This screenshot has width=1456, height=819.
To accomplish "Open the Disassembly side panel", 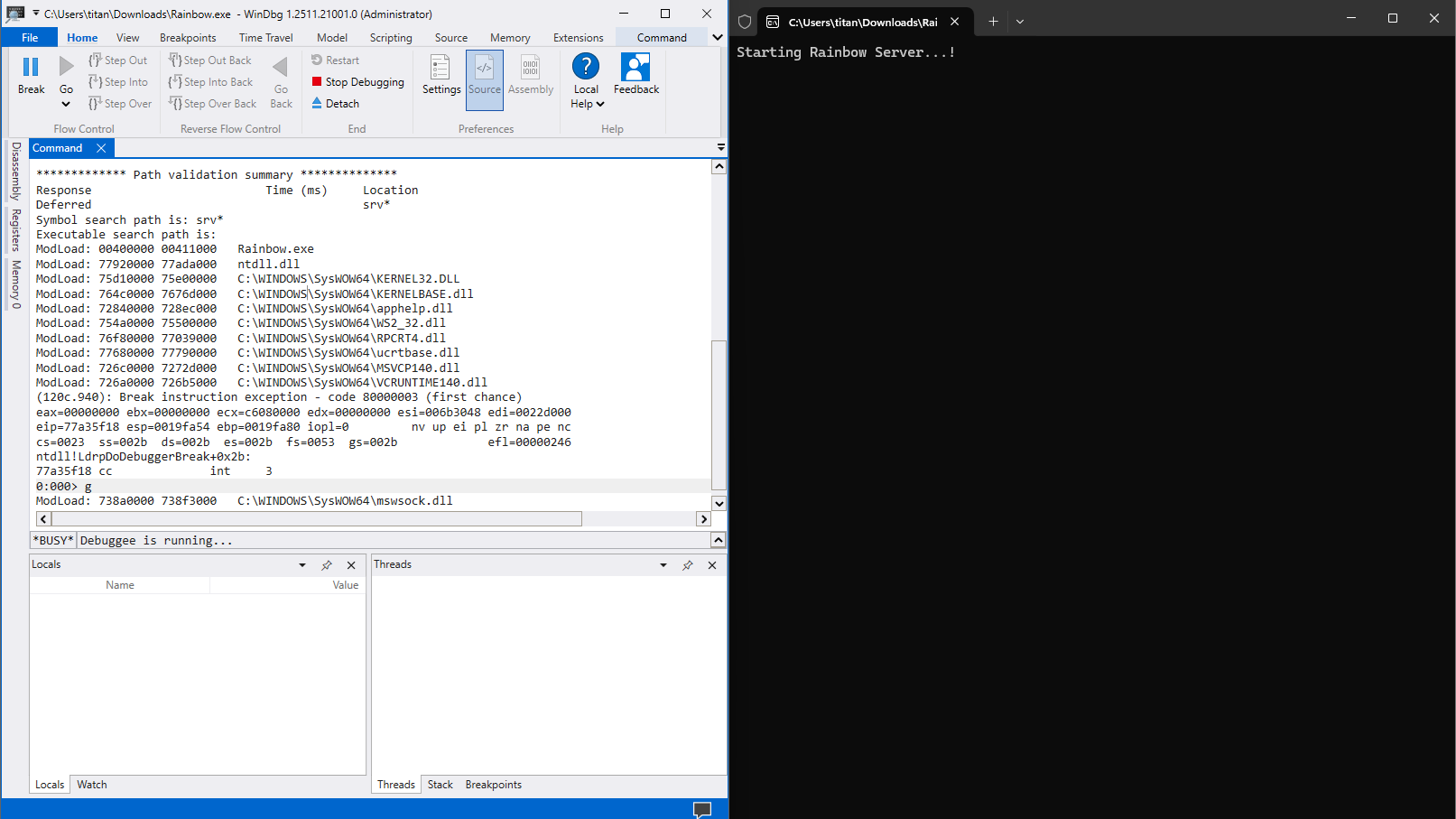I will point(15,171).
